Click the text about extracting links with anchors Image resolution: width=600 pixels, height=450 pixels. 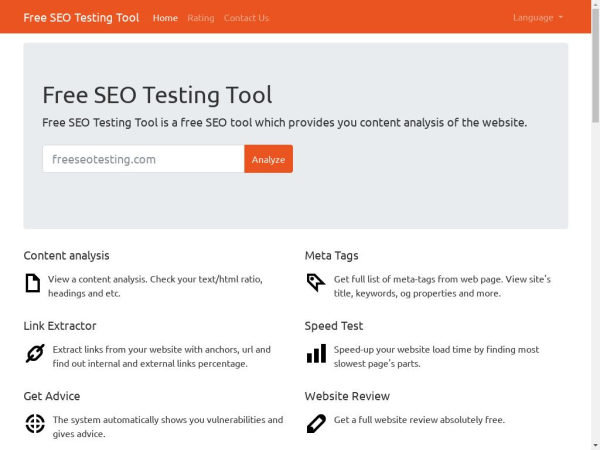click(x=161, y=356)
